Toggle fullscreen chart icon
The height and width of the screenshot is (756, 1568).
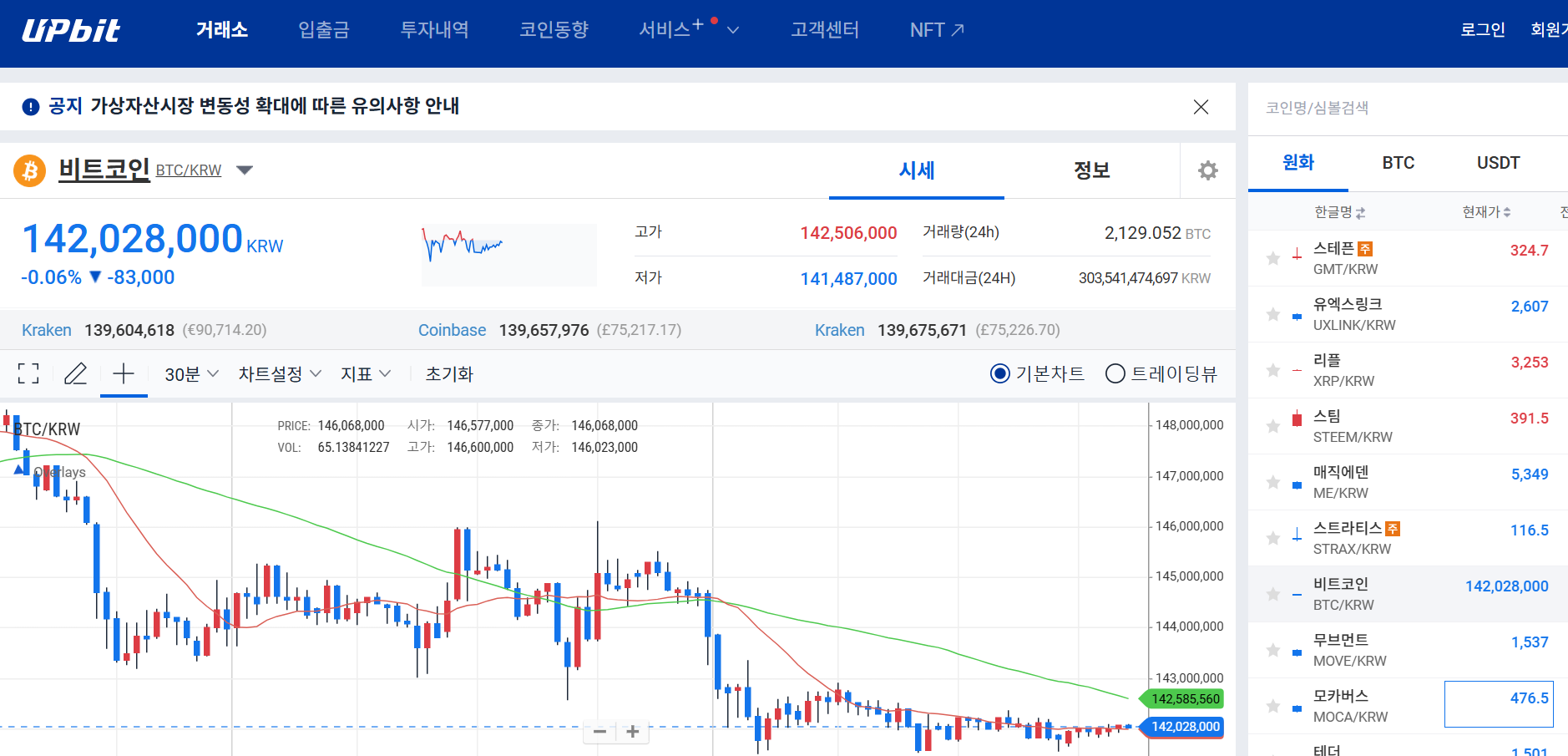[x=28, y=373]
